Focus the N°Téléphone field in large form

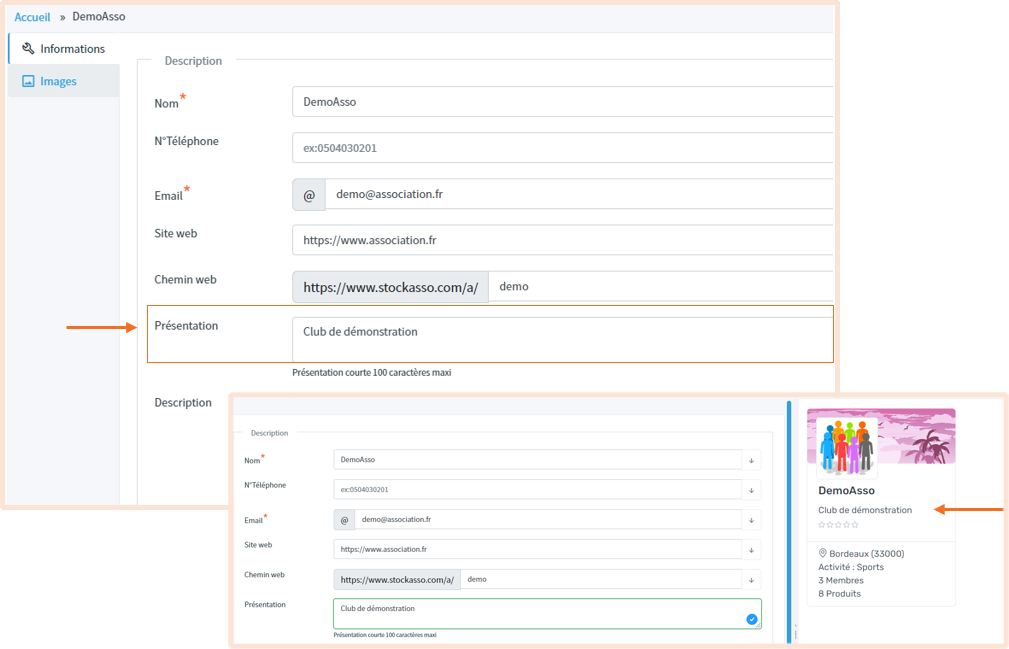point(560,148)
